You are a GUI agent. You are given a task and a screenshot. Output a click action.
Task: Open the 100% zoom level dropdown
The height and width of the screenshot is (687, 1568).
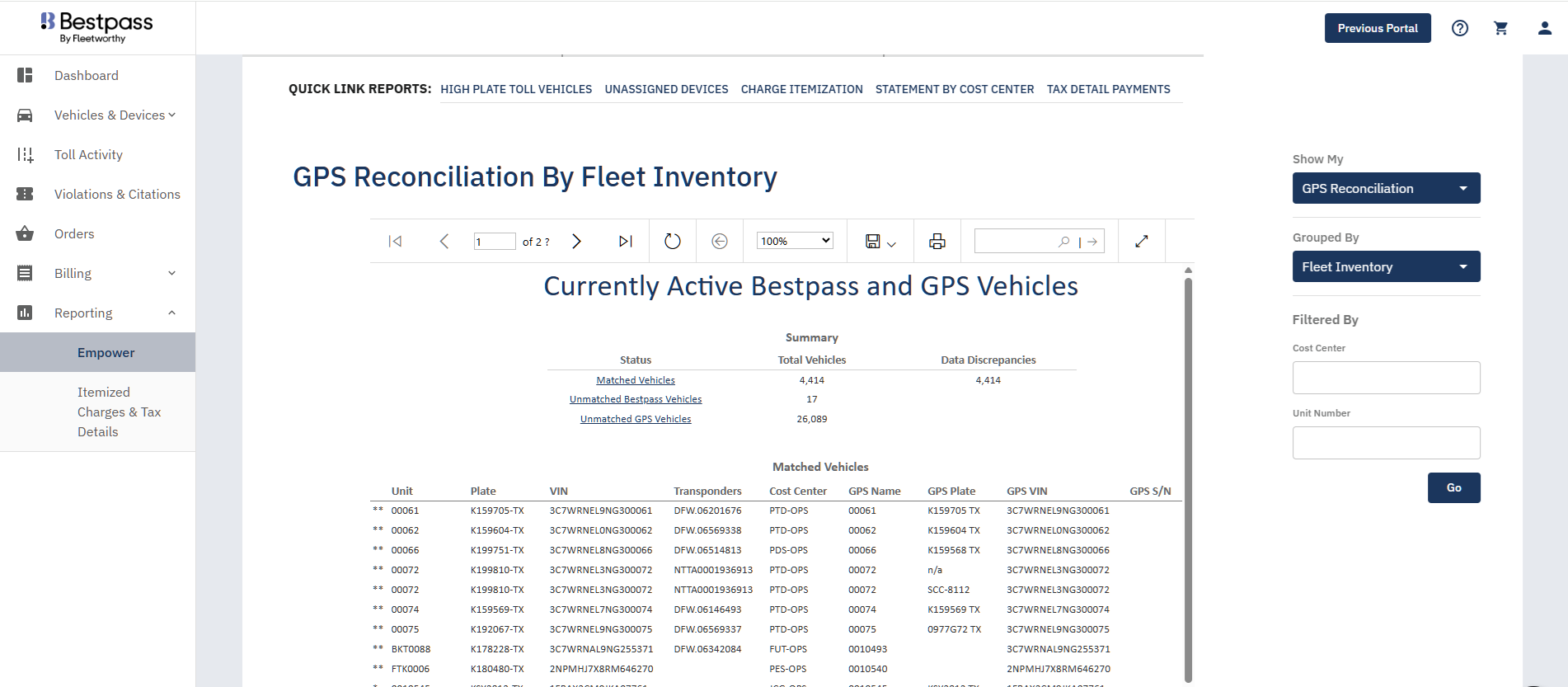point(795,241)
